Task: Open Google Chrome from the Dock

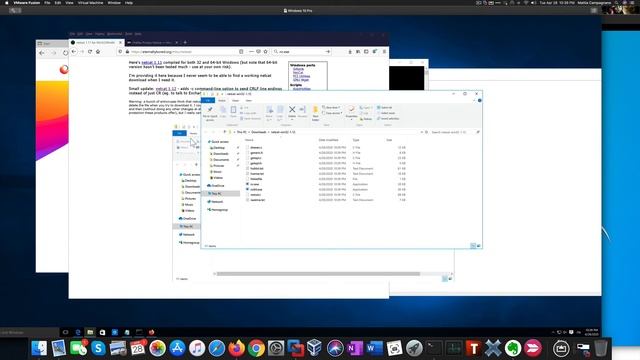Action: [x=256, y=348]
